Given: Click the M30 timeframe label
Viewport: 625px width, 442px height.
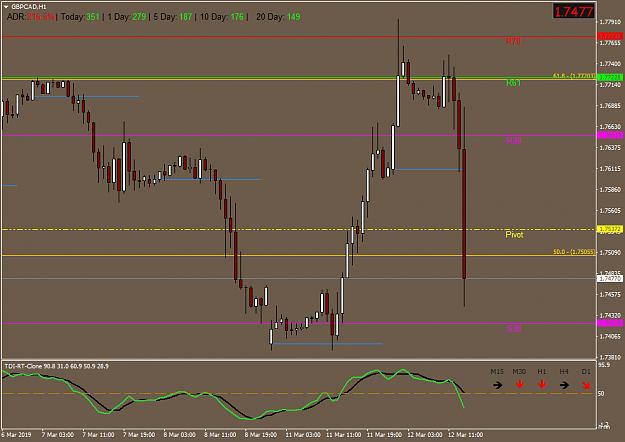Looking at the screenshot, I should coord(519,371).
